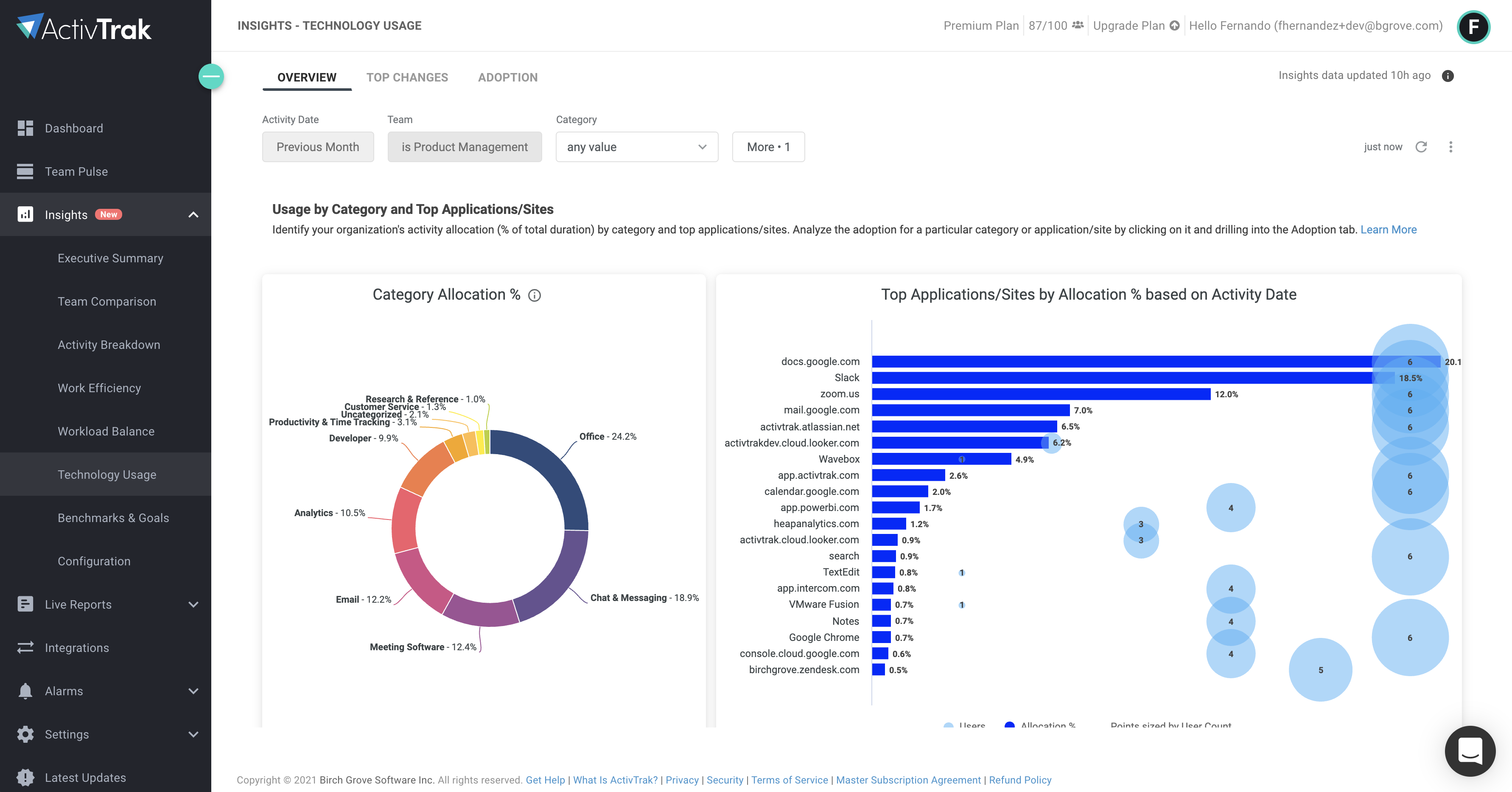Open Work Efficiency in sidebar
Image resolution: width=1512 pixels, height=792 pixels.
tap(99, 388)
